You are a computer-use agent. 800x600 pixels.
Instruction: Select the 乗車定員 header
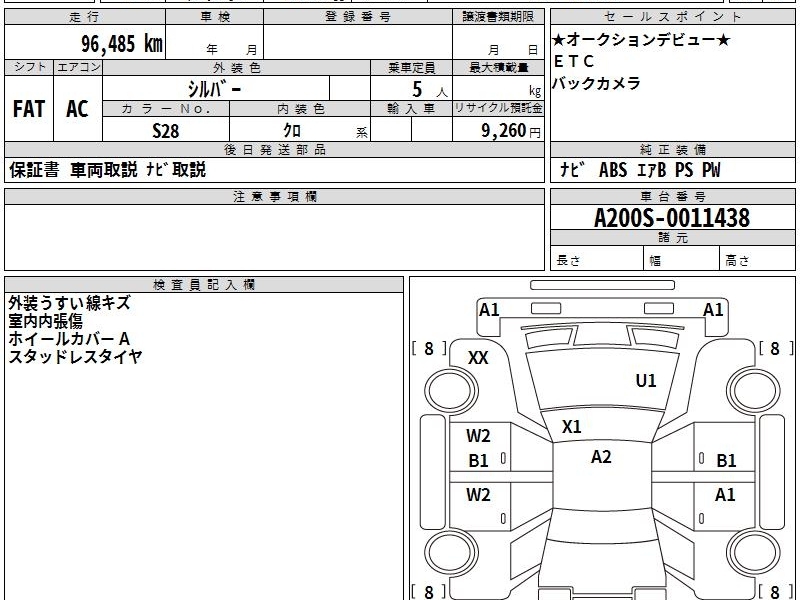click(x=411, y=67)
